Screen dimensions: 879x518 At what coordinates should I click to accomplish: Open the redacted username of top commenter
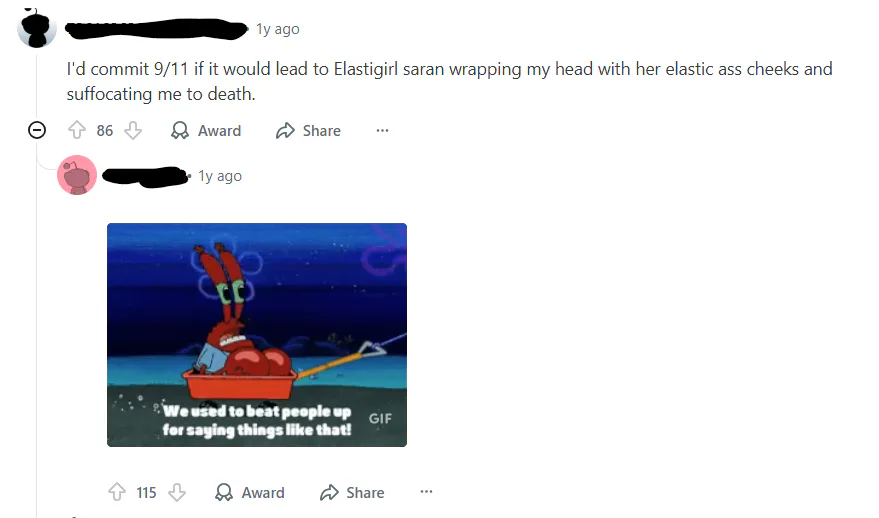[156, 28]
